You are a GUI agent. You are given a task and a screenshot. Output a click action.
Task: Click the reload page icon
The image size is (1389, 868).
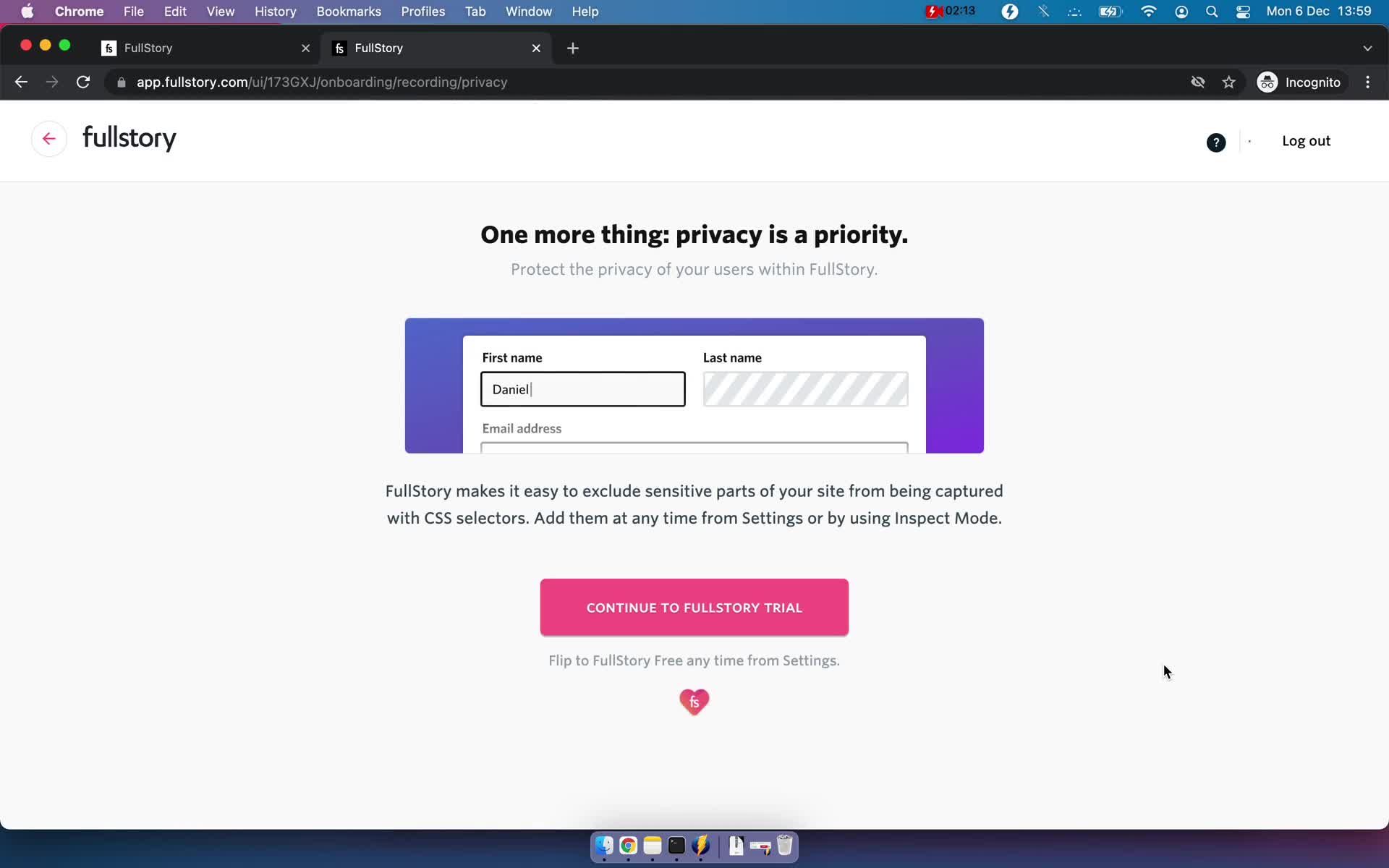pyautogui.click(x=85, y=82)
